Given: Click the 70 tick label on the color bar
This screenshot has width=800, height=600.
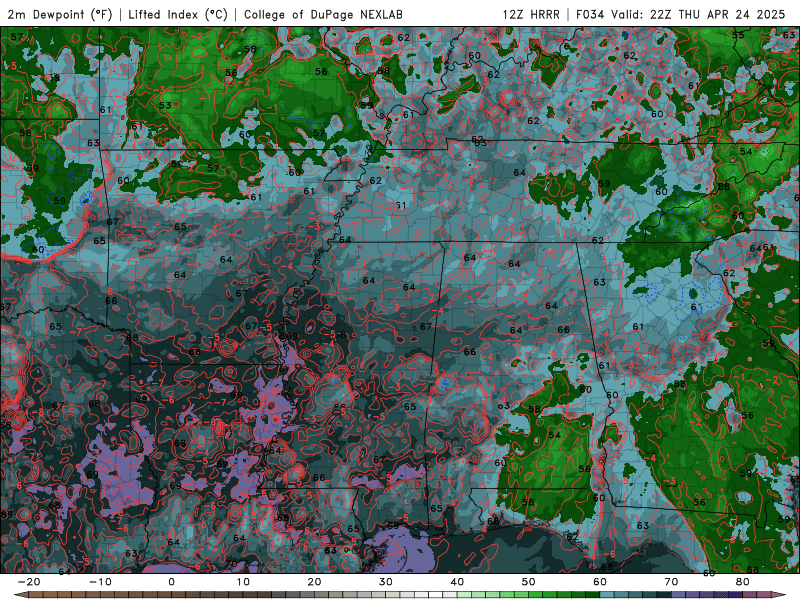Looking at the screenshot, I should 671,582.
